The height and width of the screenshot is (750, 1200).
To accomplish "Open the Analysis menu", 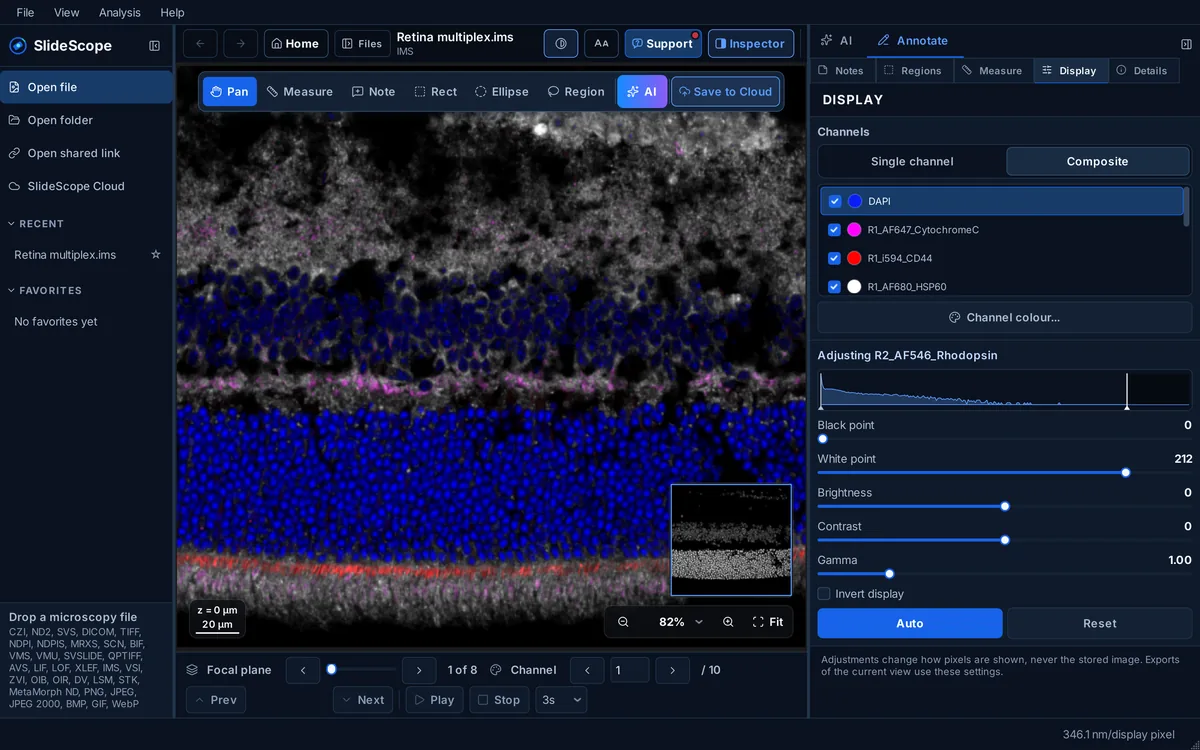I will [120, 12].
